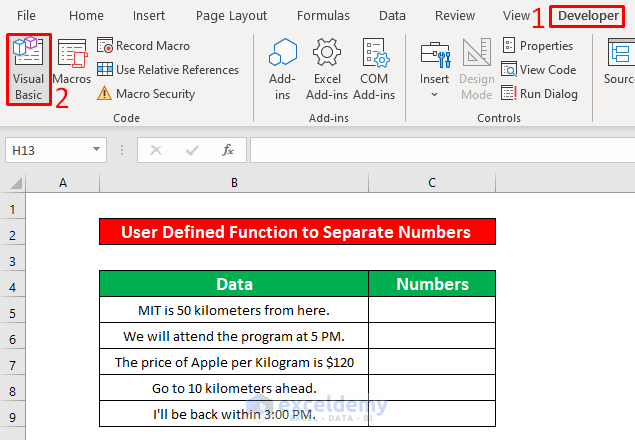Open the Page Layout tab
This screenshot has width=635, height=440.
coord(231,16)
